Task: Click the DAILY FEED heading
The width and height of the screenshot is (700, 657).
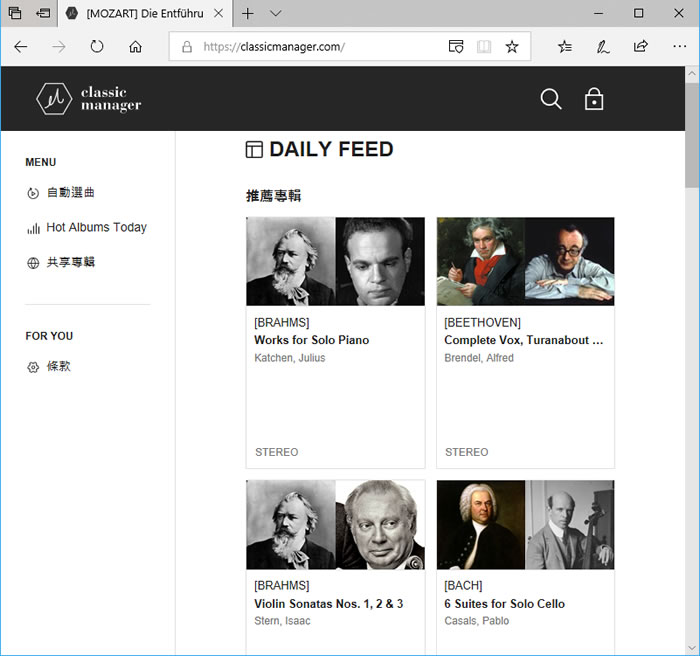Action: [331, 150]
